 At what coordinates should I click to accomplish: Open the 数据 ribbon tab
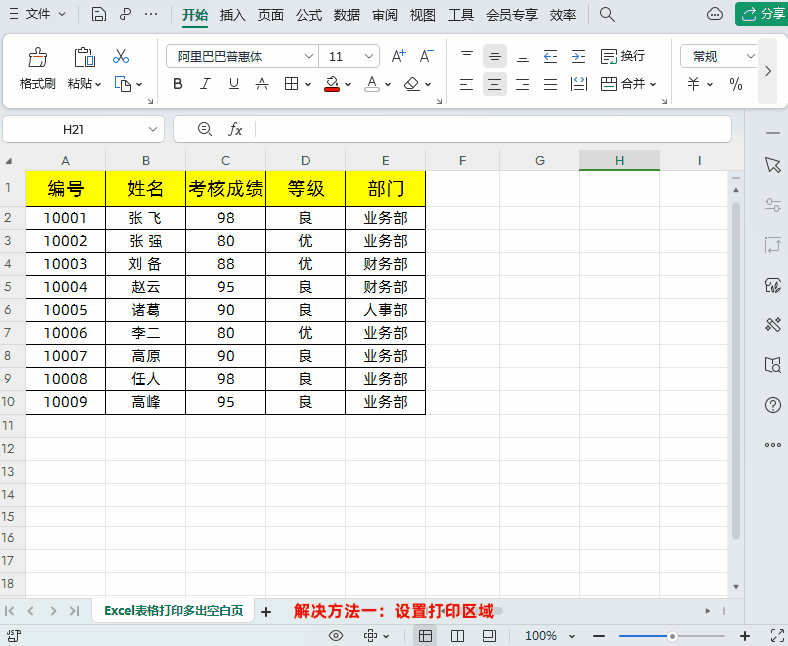click(347, 15)
